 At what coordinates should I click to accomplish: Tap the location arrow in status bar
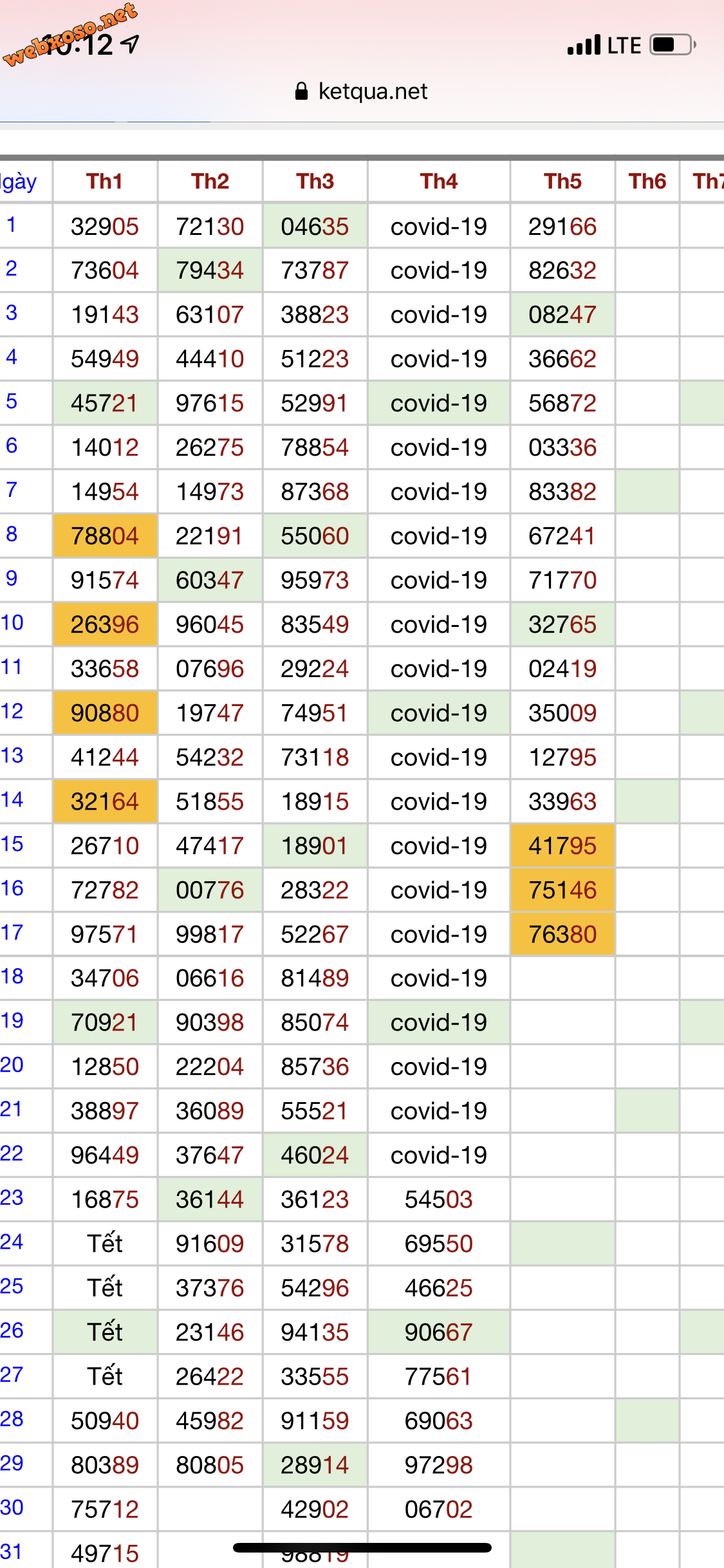click(x=131, y=44)
